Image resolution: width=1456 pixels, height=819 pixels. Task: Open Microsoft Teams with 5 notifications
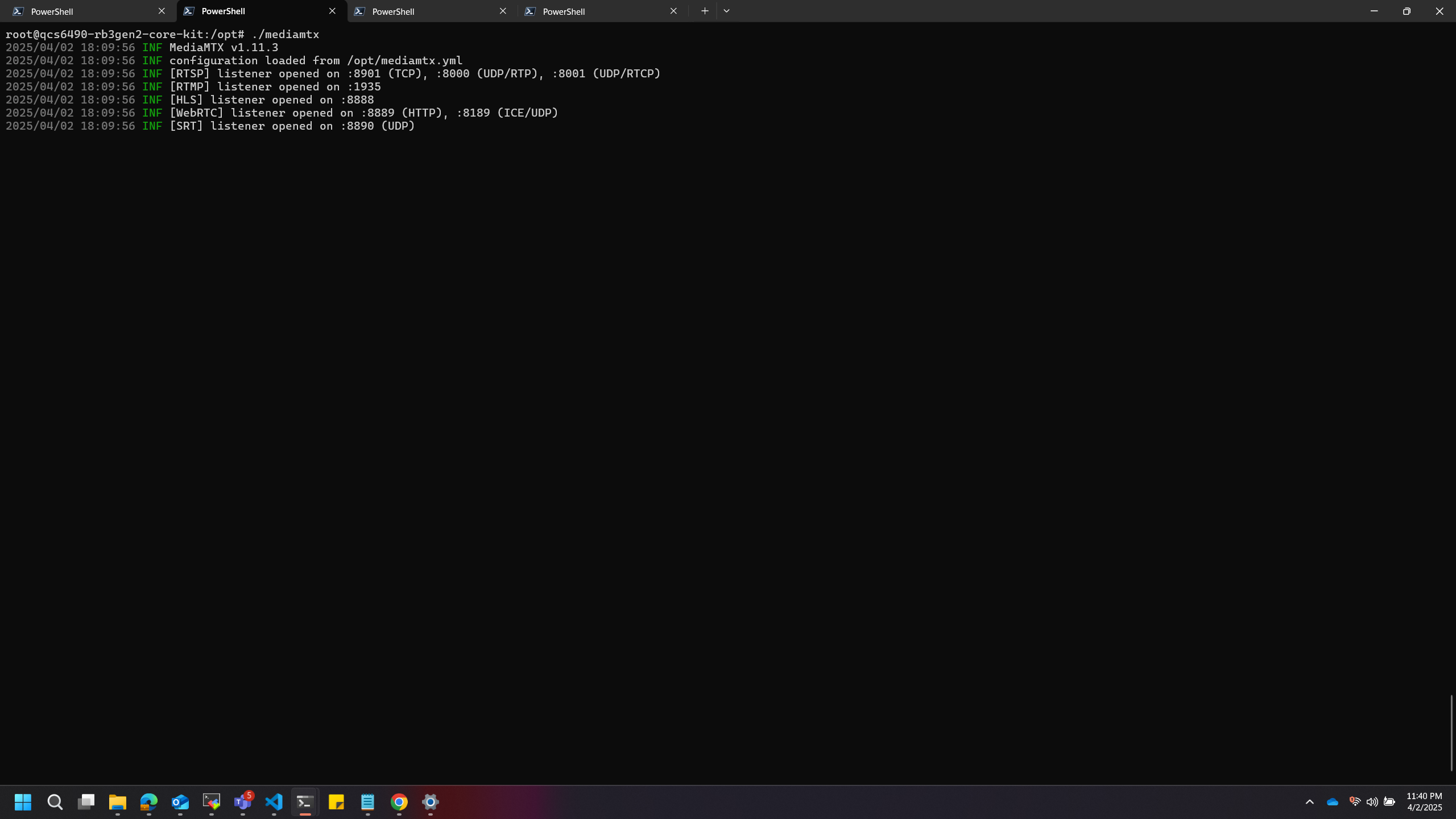click(x=242, y=802)
